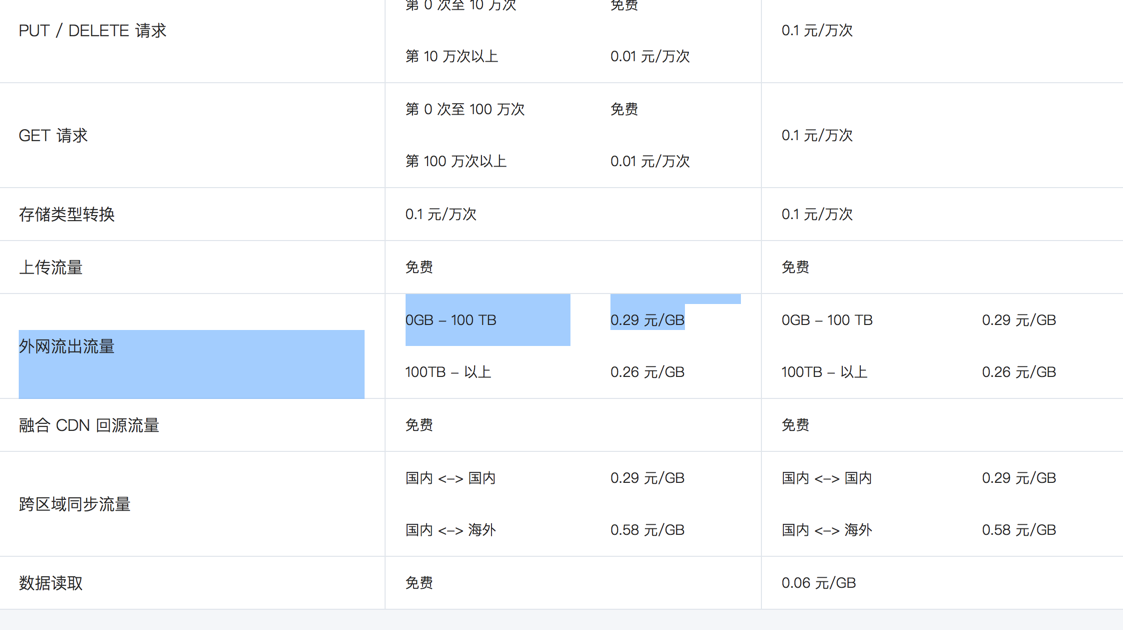Image resolution: width=1123 pixels, height=630 pixels.
Task: Click the "融合 CDN 回源流量" row label
Action: point(89,426)
